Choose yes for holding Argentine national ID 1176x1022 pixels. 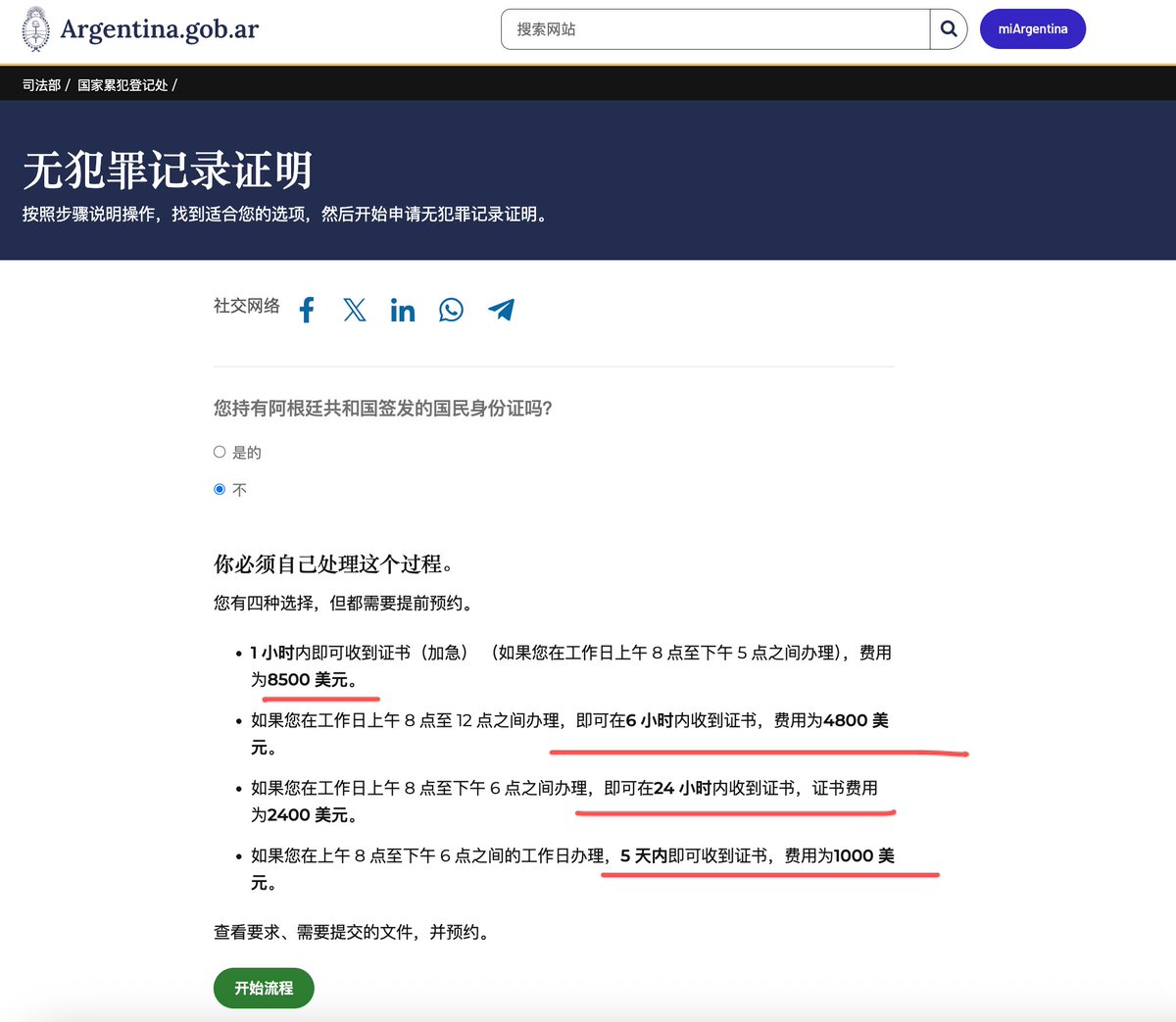pos(220,451)
